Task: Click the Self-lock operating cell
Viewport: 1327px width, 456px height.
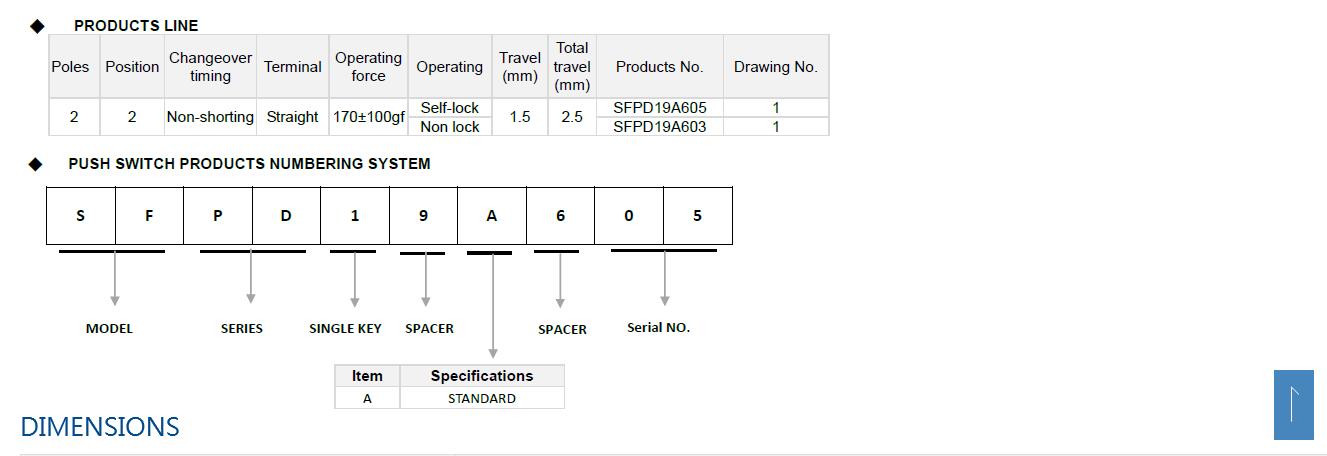Action: click(x=449, y=108)
